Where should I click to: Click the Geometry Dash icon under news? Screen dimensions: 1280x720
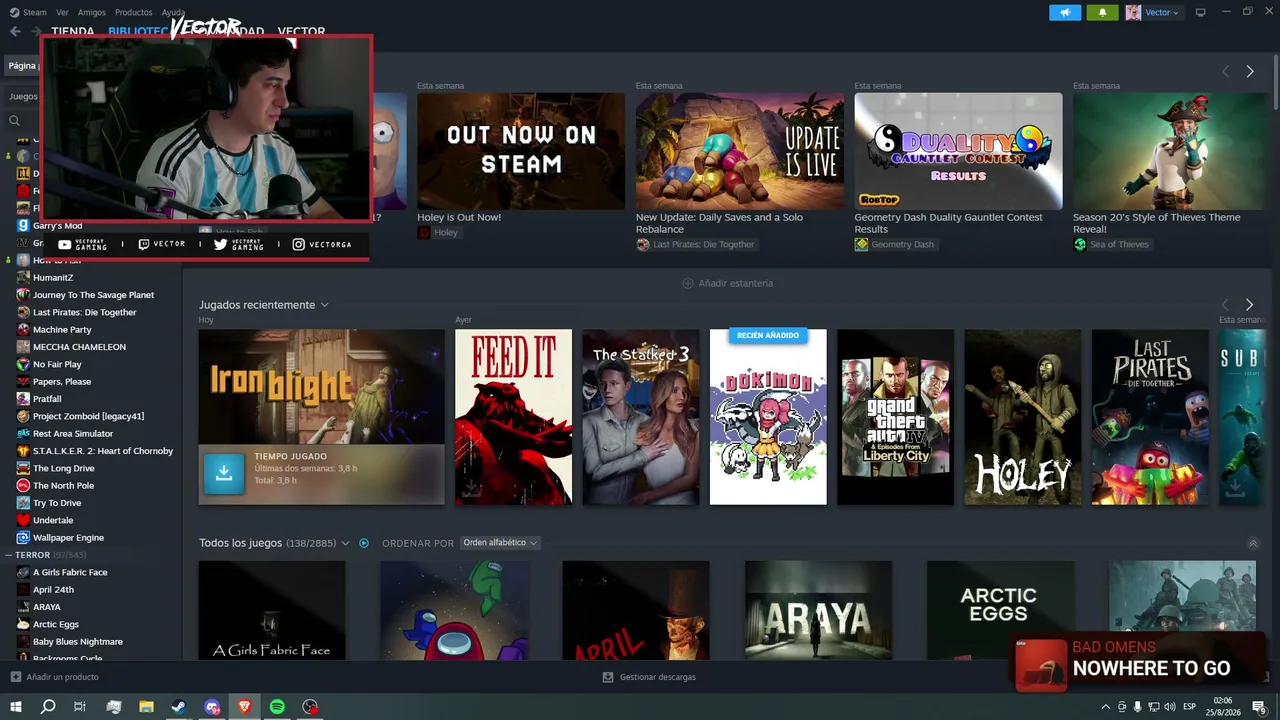[x=861, y=244]
